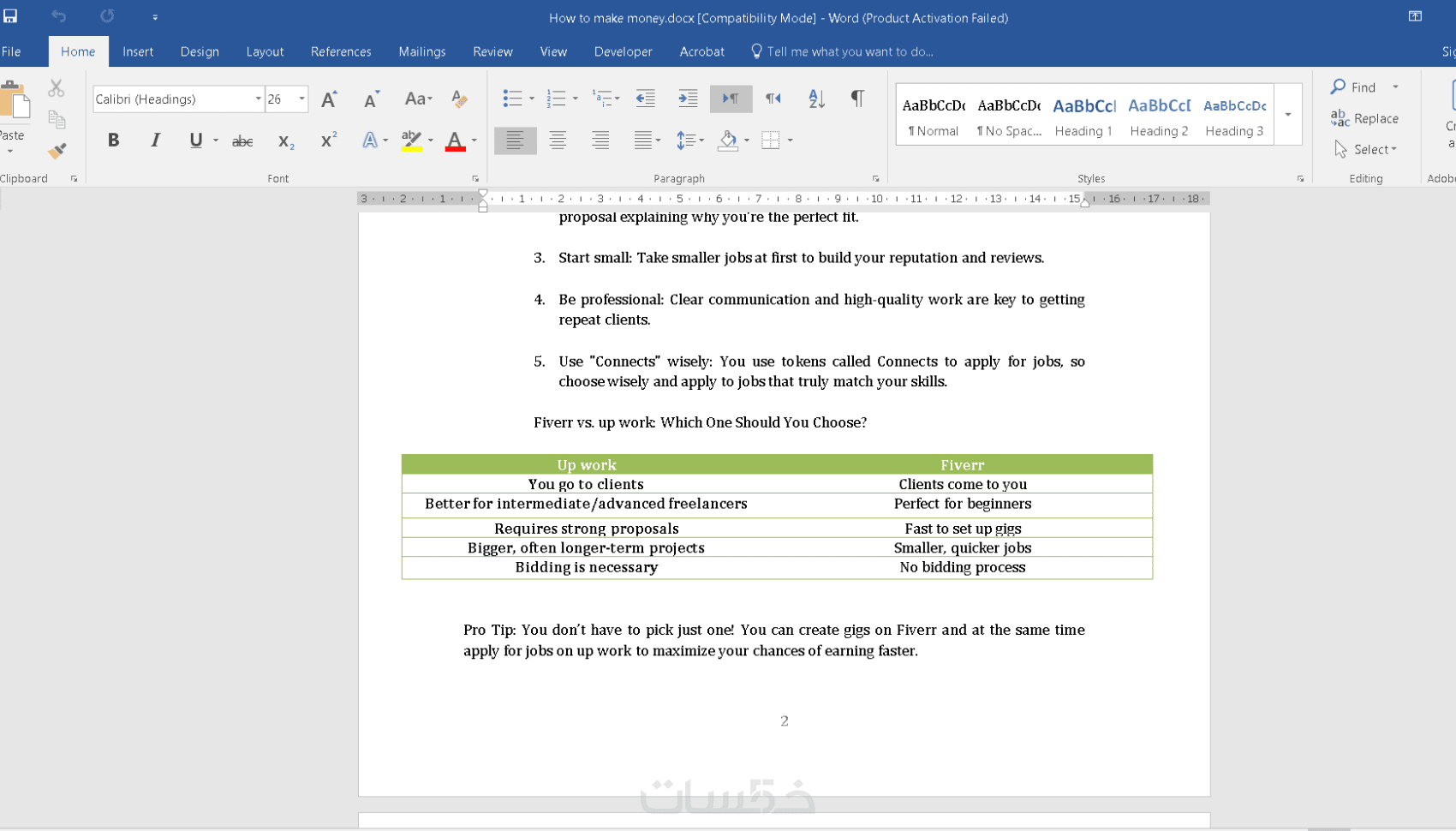Image resolution: width=1456 pixels, height=831 pixels.
Task: Set right-to-left text direction
Action: (x=773, y=99)
